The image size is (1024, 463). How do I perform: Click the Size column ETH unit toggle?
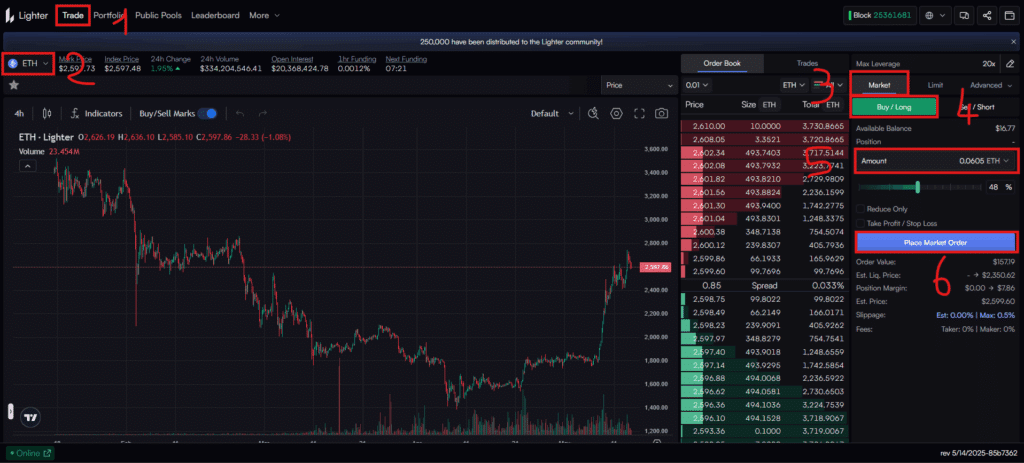point(770,104)
